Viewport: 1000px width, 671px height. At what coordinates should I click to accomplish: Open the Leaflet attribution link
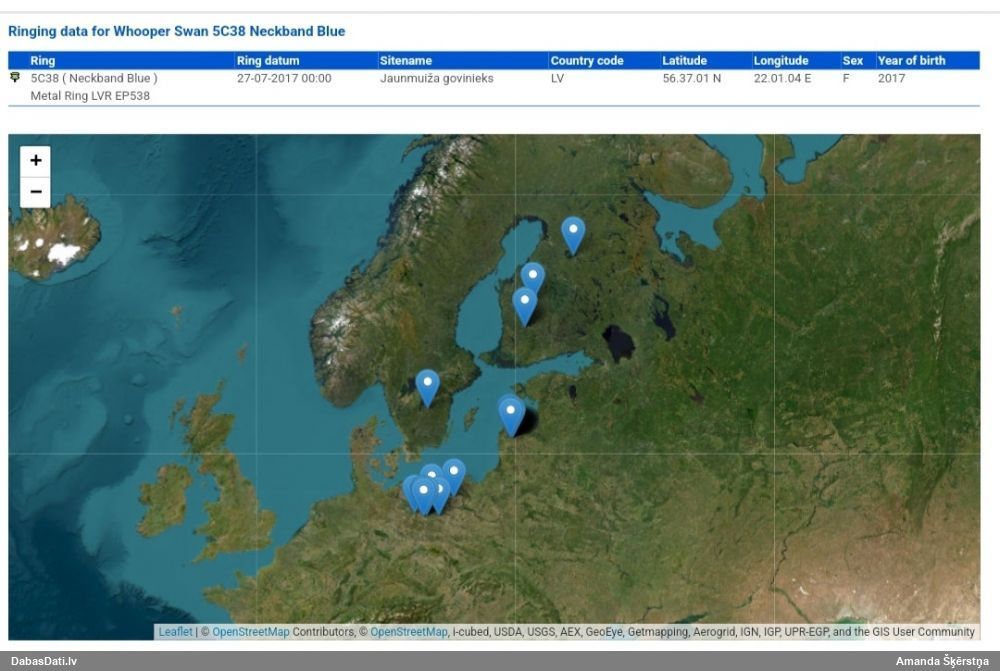pos(175,632)
